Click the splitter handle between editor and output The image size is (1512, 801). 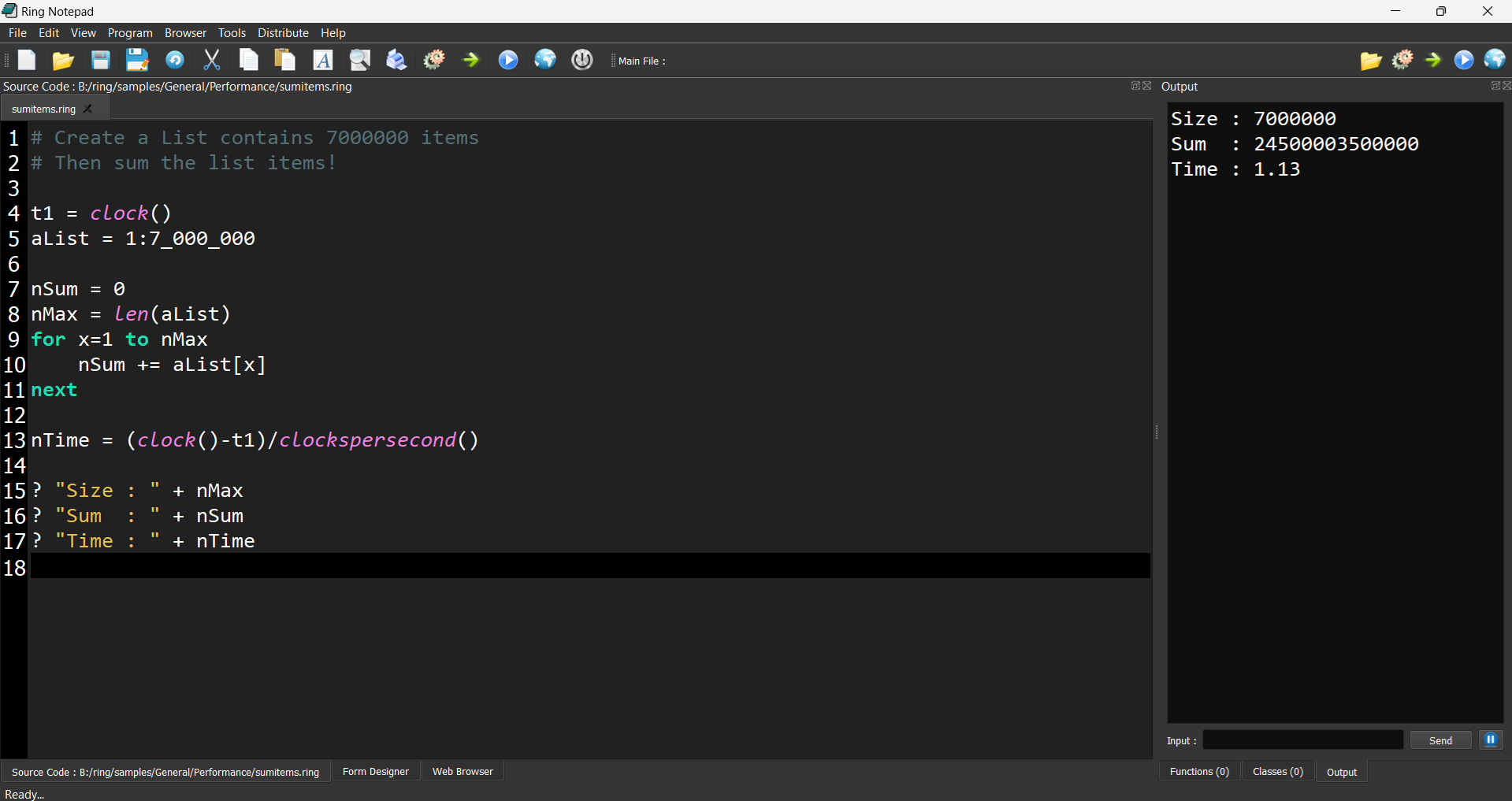1157,432
